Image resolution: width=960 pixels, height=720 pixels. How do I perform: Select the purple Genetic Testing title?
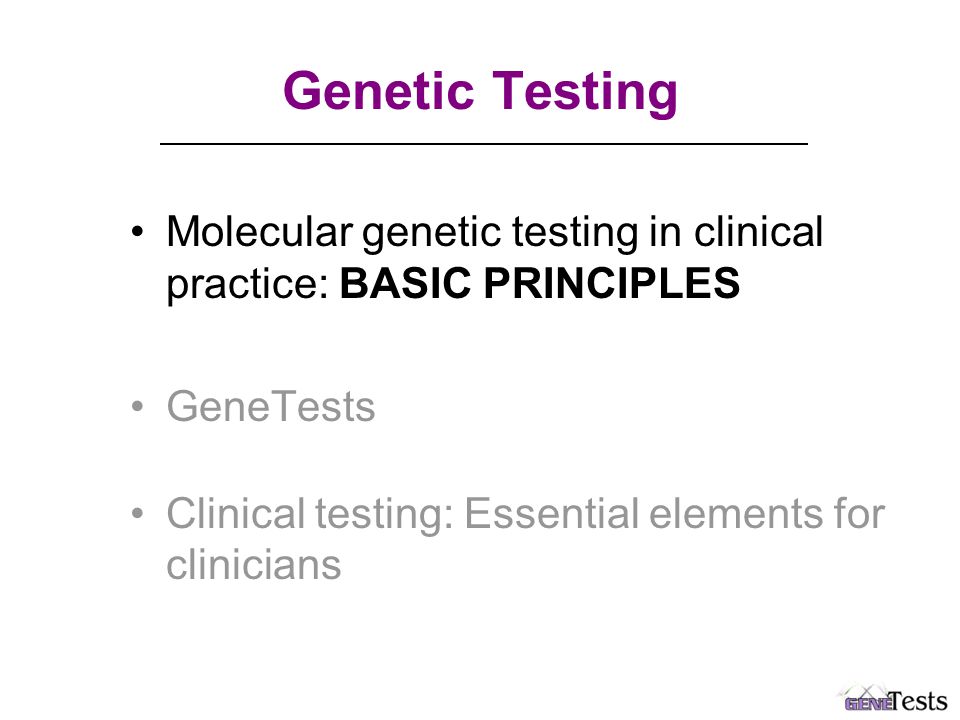(481, 92)
